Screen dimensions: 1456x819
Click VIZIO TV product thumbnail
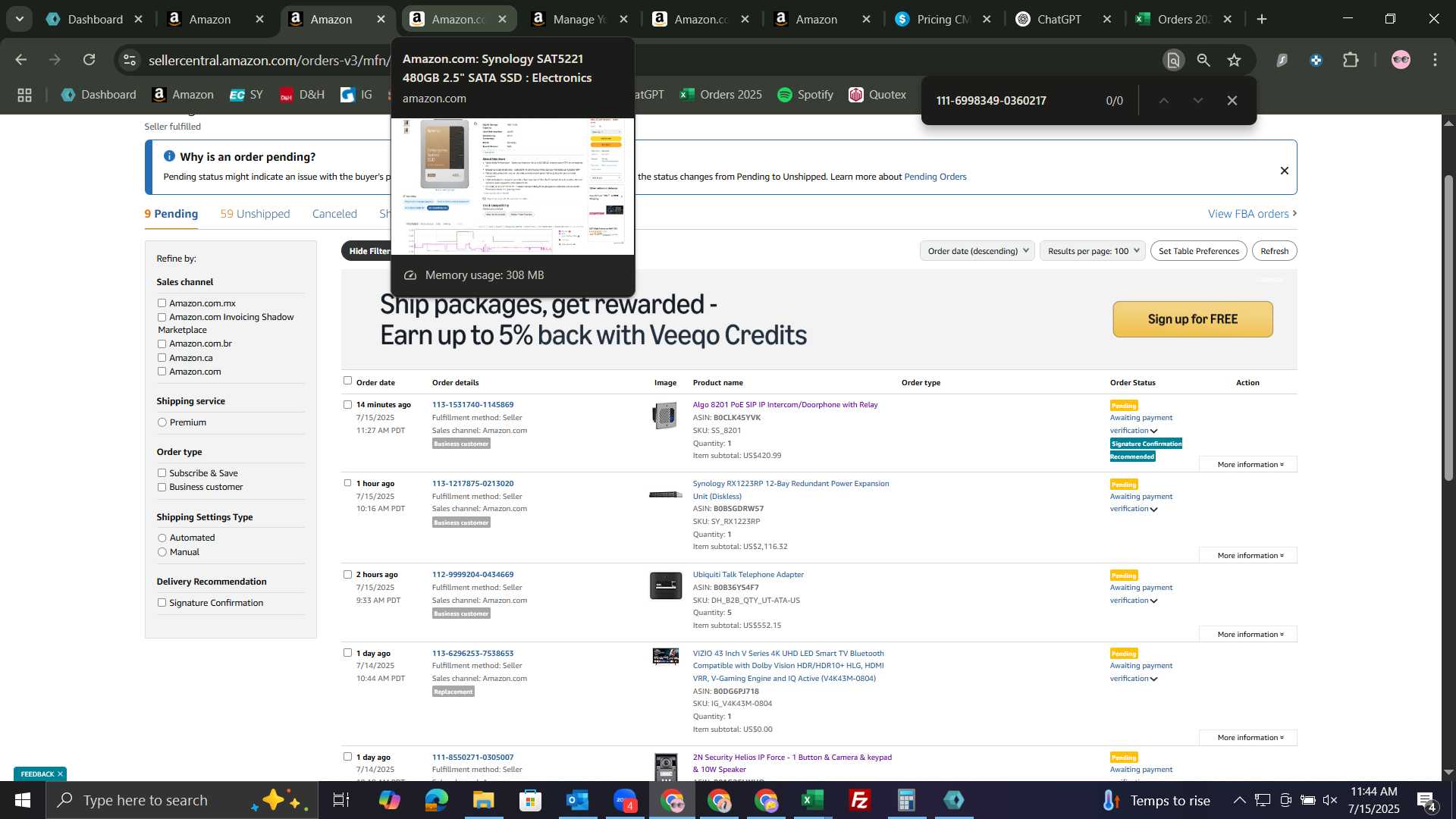click(665, 656)
